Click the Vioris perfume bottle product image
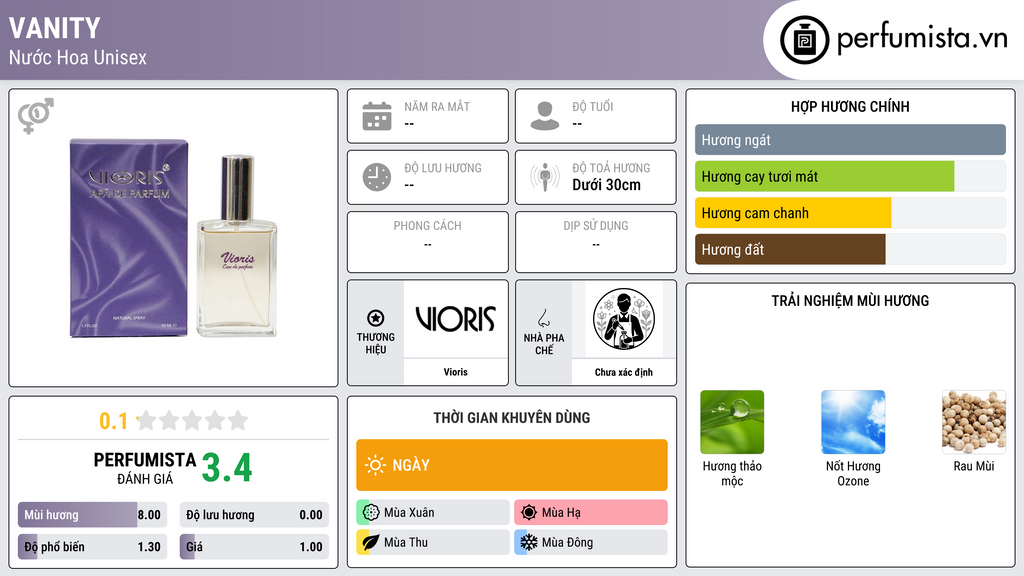Viewport: 1024px width, 576px height. pos(174,238)
